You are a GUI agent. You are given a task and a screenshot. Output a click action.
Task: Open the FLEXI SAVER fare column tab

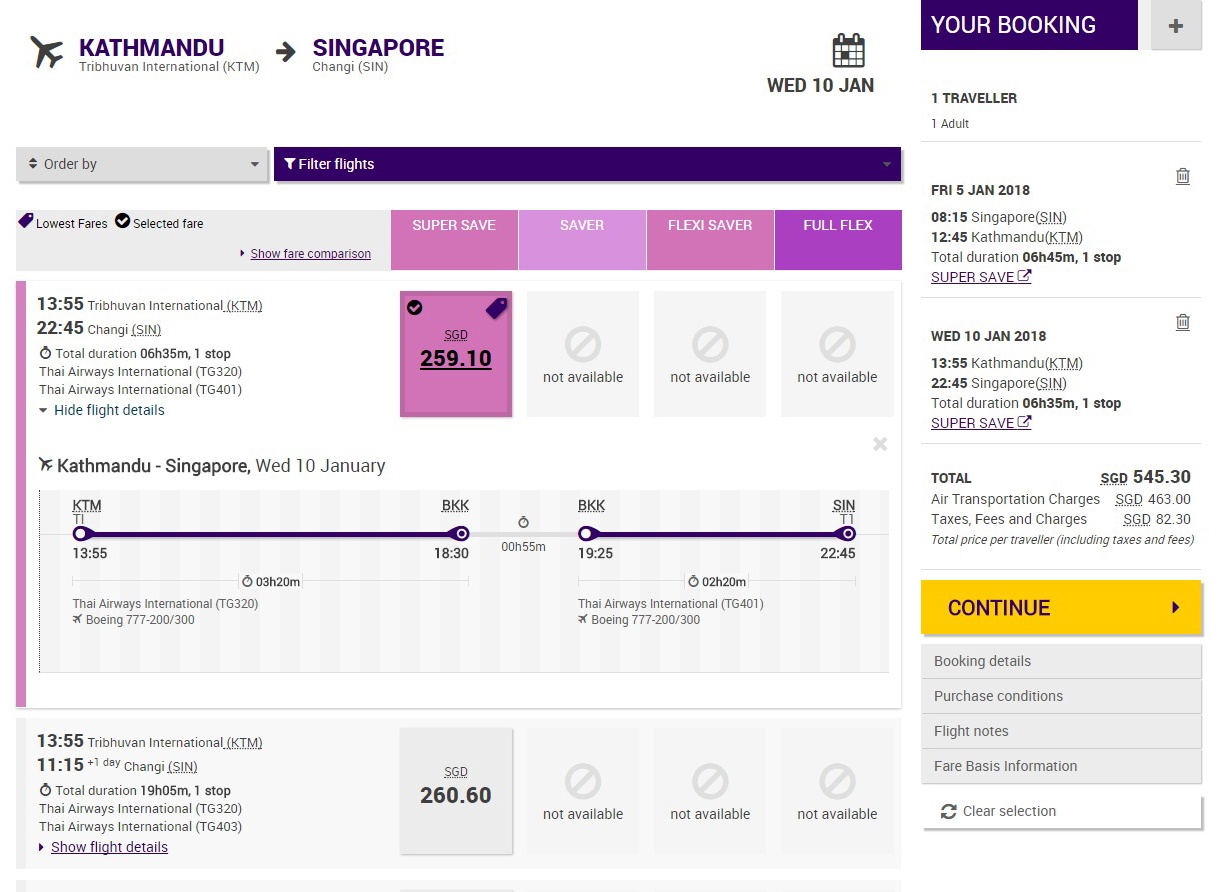[710, 240]
